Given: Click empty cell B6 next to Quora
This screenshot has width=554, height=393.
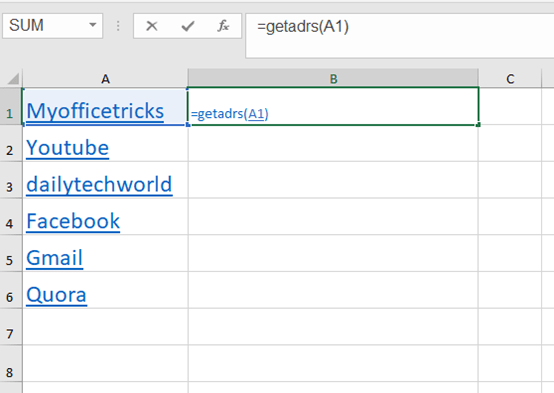Looking at the screenshot, I should tap(333, 291).
